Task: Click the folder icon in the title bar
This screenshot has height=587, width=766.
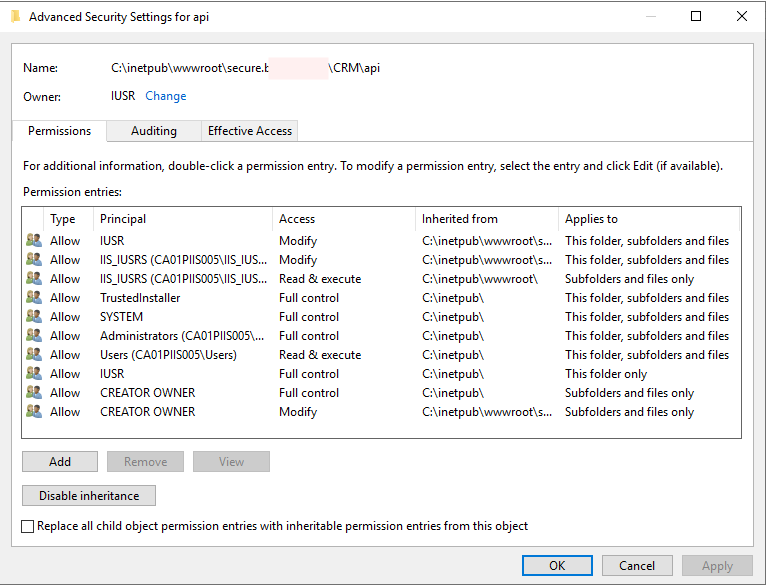Action: point(14,16)
